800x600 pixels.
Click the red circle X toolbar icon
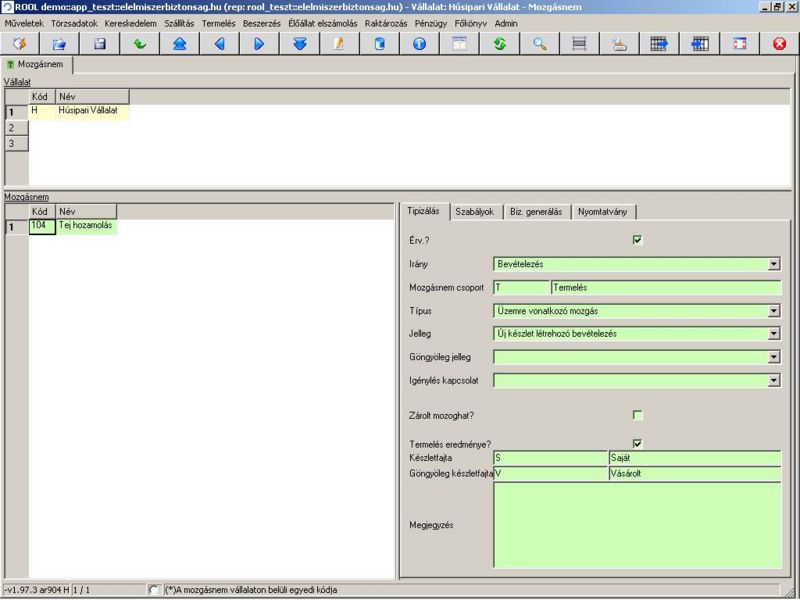[779, 44]
